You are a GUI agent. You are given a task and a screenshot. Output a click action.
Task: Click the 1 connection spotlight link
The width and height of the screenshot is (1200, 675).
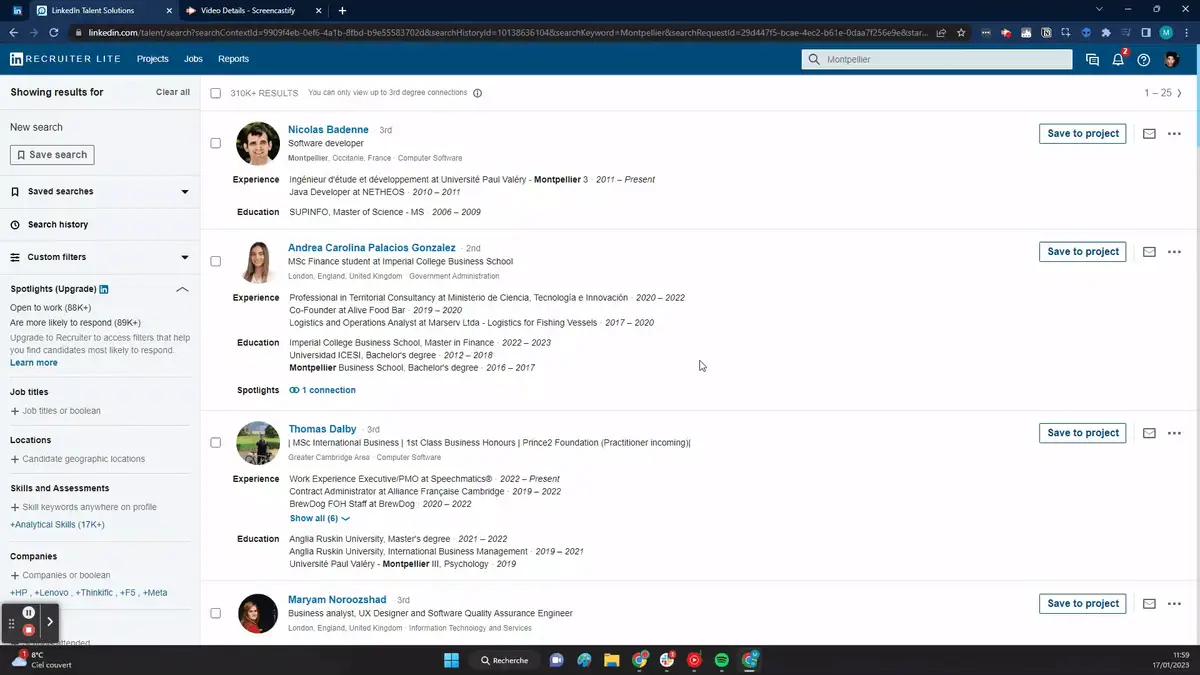[x=322, y=390]
